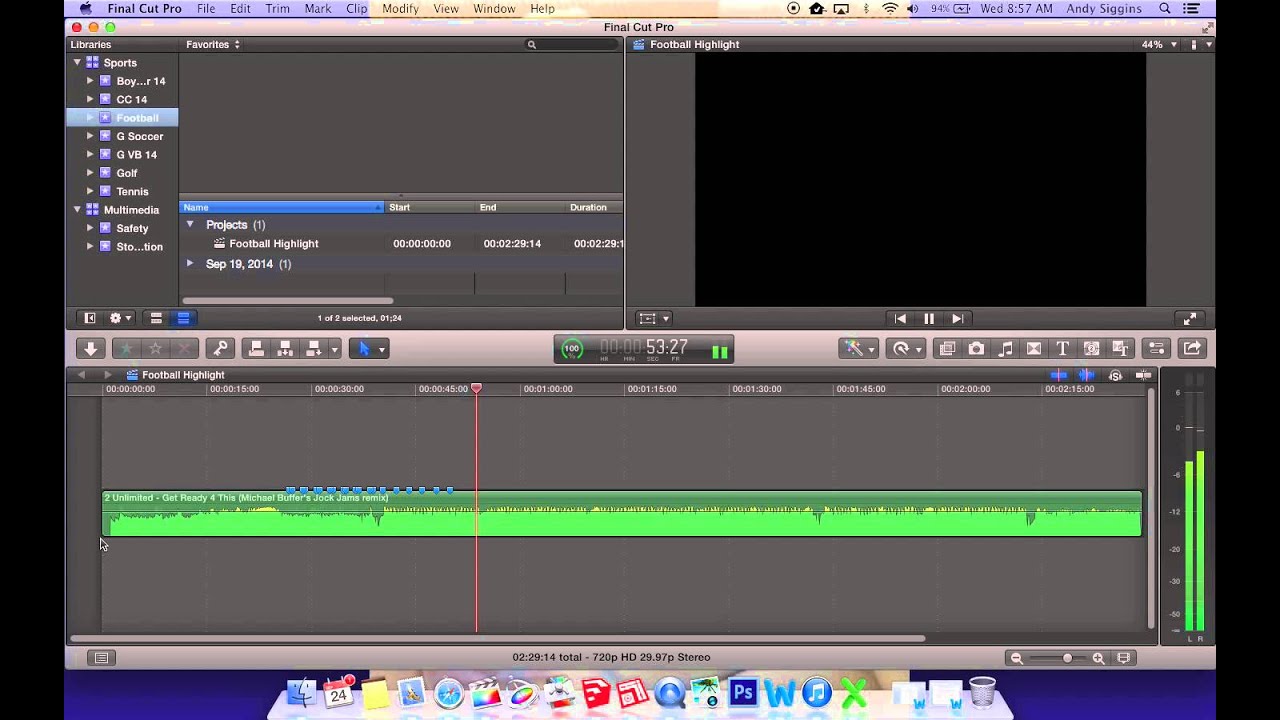Launch Photoshop from the dock

click(743, 692)
